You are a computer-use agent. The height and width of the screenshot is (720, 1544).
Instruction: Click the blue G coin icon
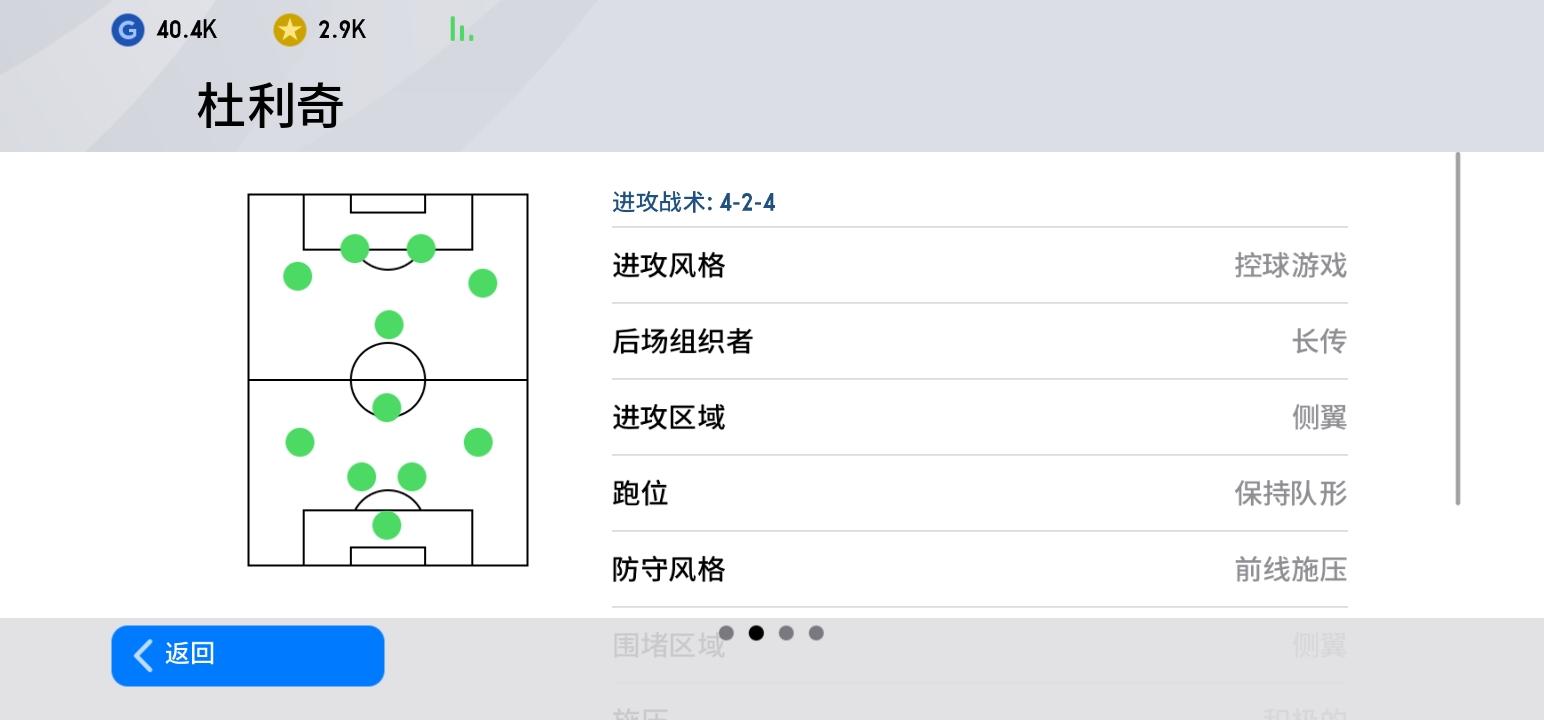(127, 30)
